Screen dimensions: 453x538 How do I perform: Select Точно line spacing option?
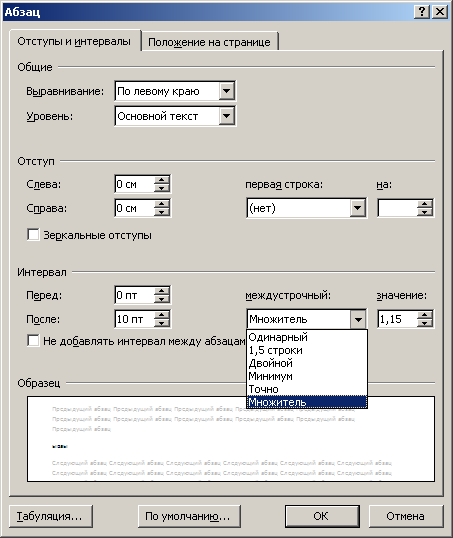click(307, 389)
